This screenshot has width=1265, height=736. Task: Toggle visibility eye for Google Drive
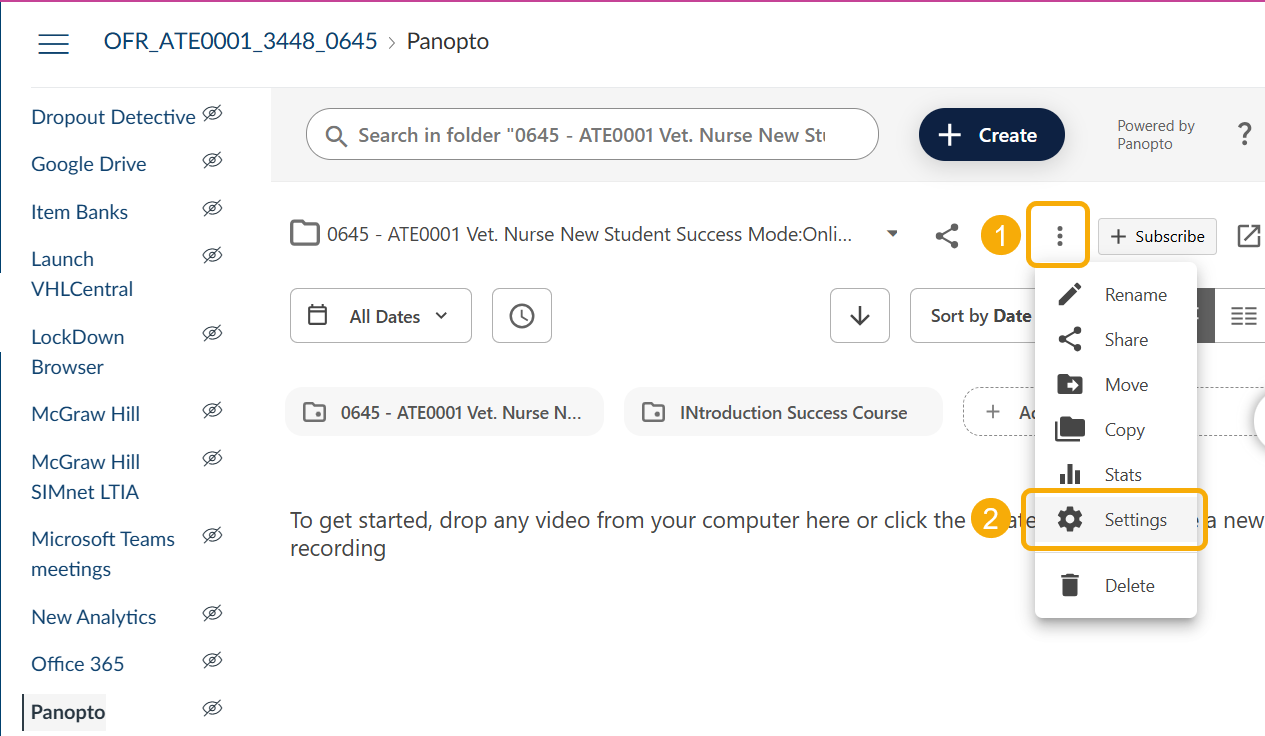coord(212,161)
